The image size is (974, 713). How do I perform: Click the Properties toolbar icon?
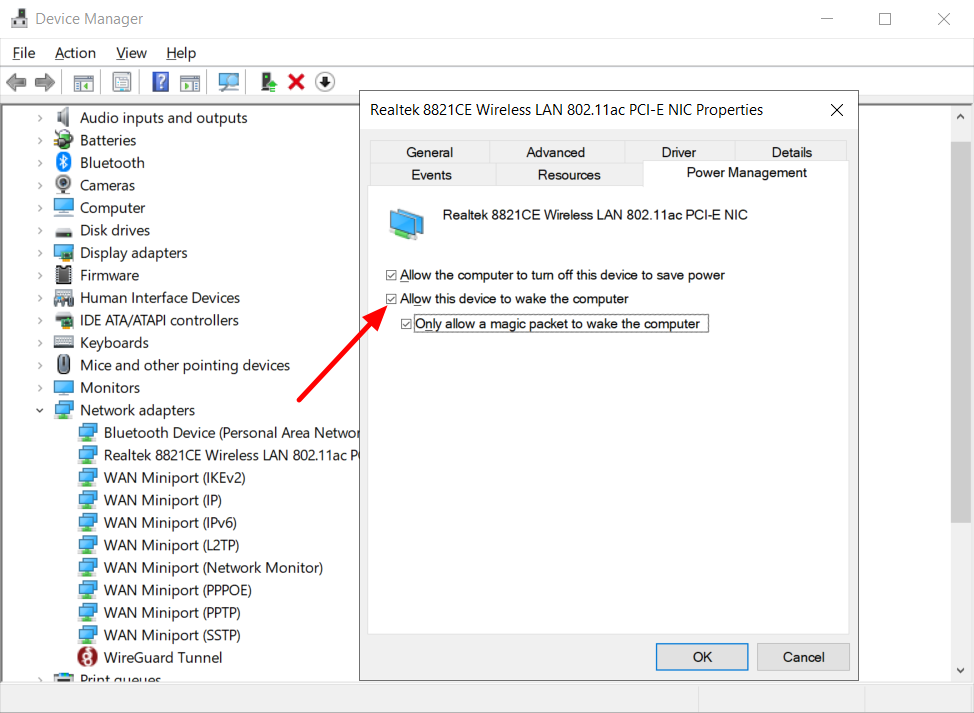pyautogui.click(x=121, y=82)
